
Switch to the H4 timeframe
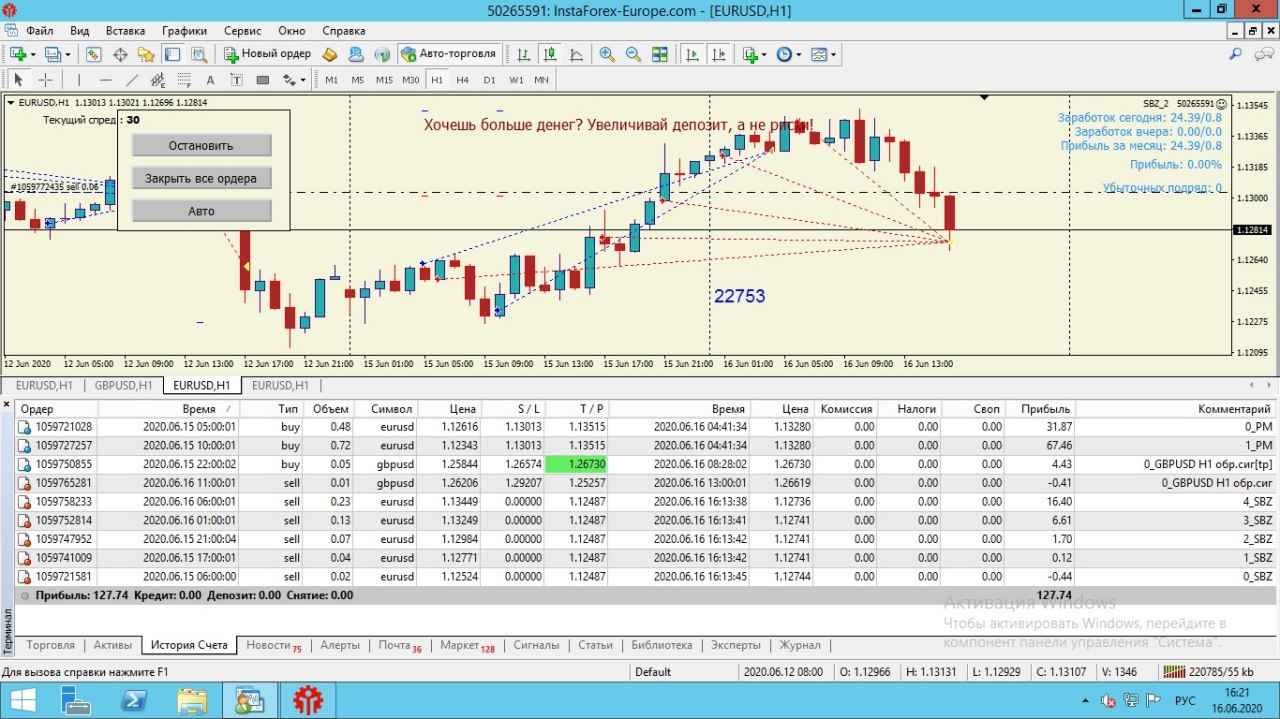(462, 80)
